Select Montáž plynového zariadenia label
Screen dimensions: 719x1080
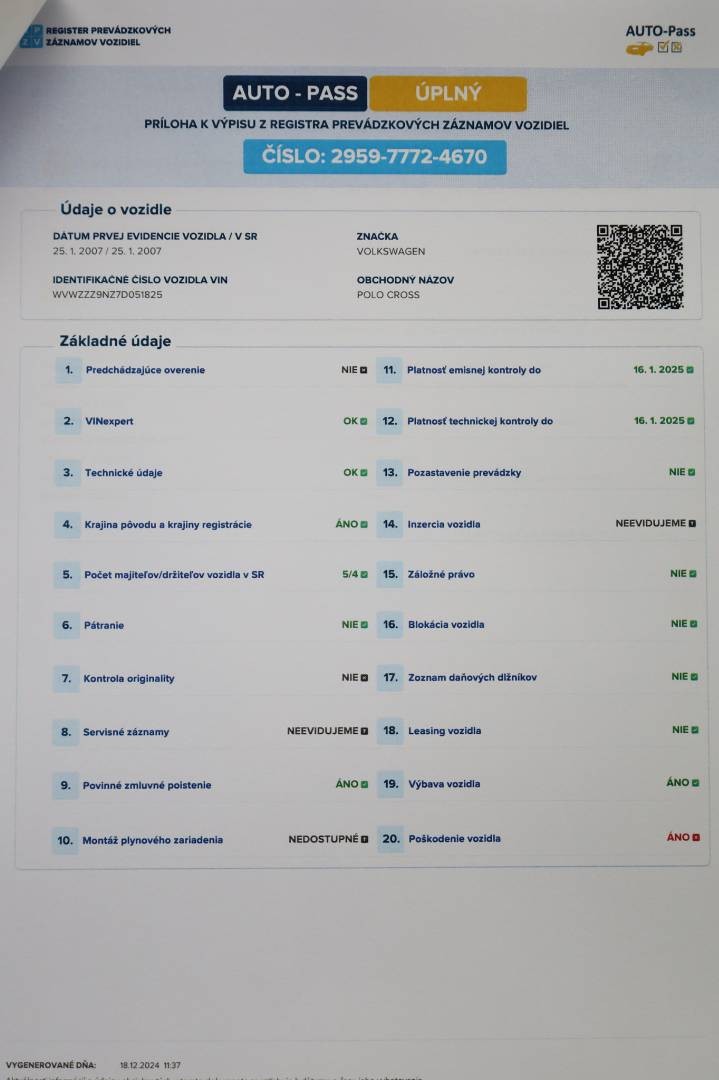click(152, 840)
